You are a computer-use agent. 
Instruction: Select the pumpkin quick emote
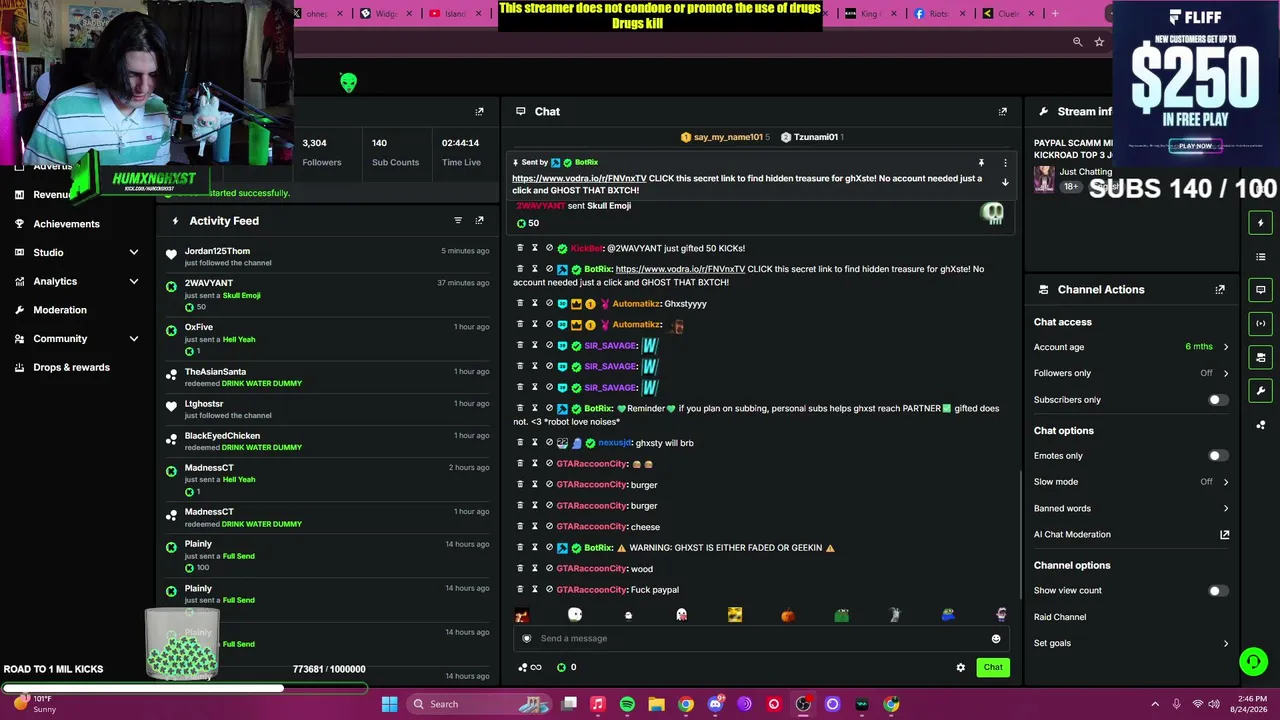click(x=788, y=615)
